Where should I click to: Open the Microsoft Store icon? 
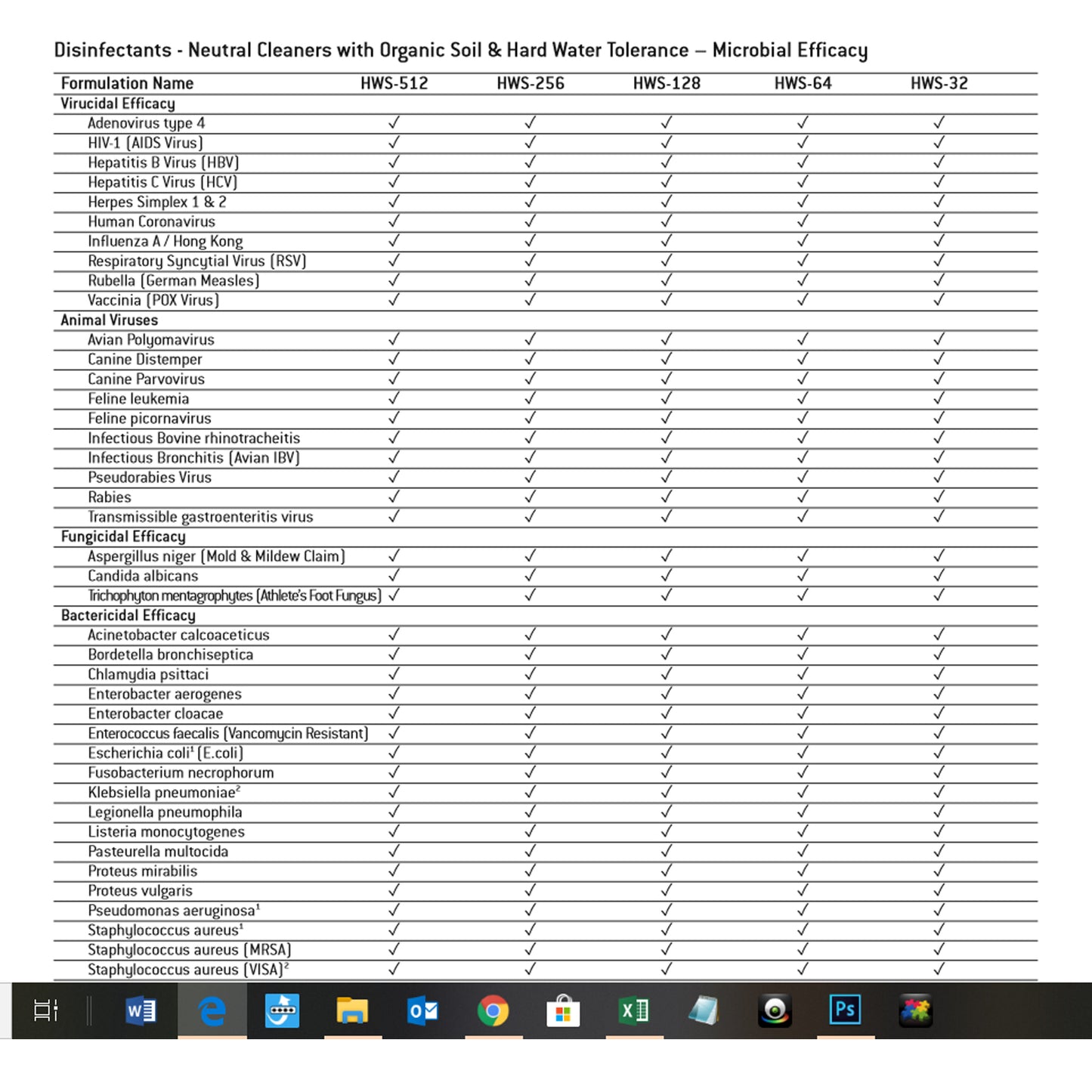pos(563,1010)
